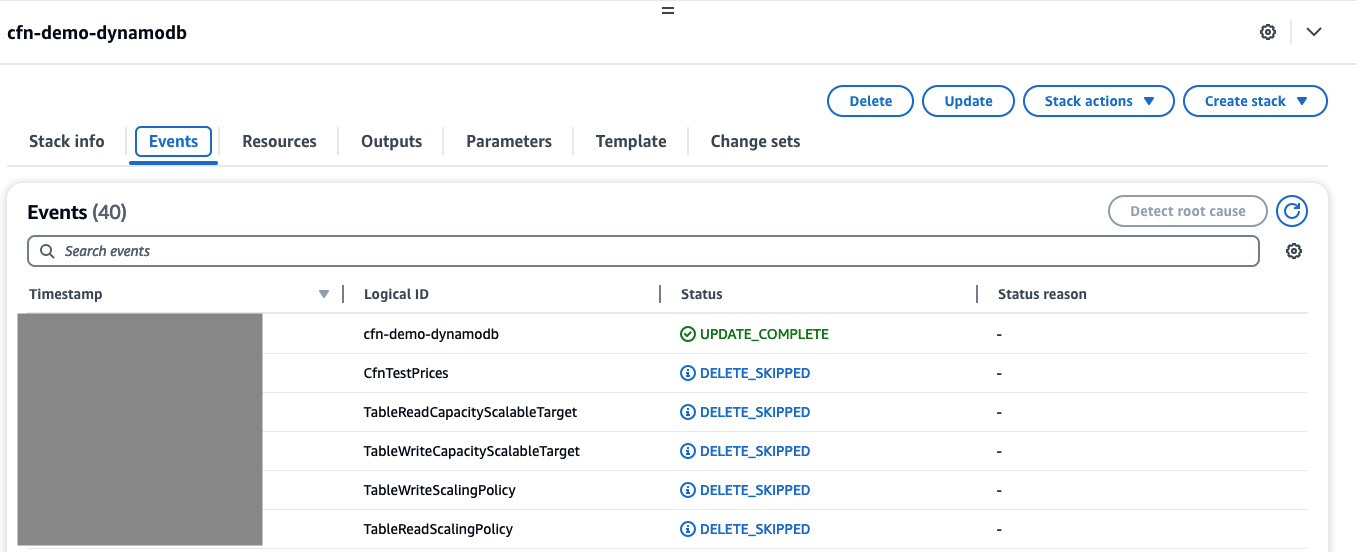This screenshot has height=552, width=1357.
Task: Go to the Outputs tab
Action: point(391,141)
